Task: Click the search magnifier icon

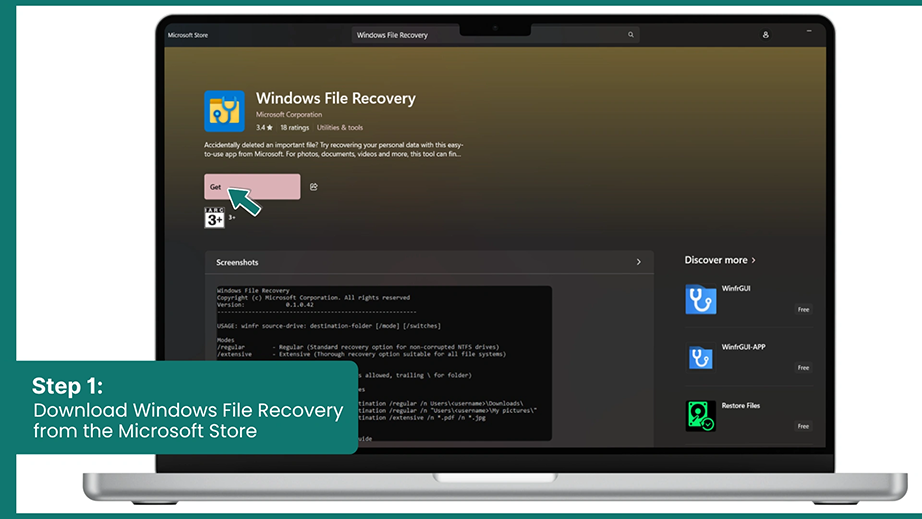Action: point(631,35)
